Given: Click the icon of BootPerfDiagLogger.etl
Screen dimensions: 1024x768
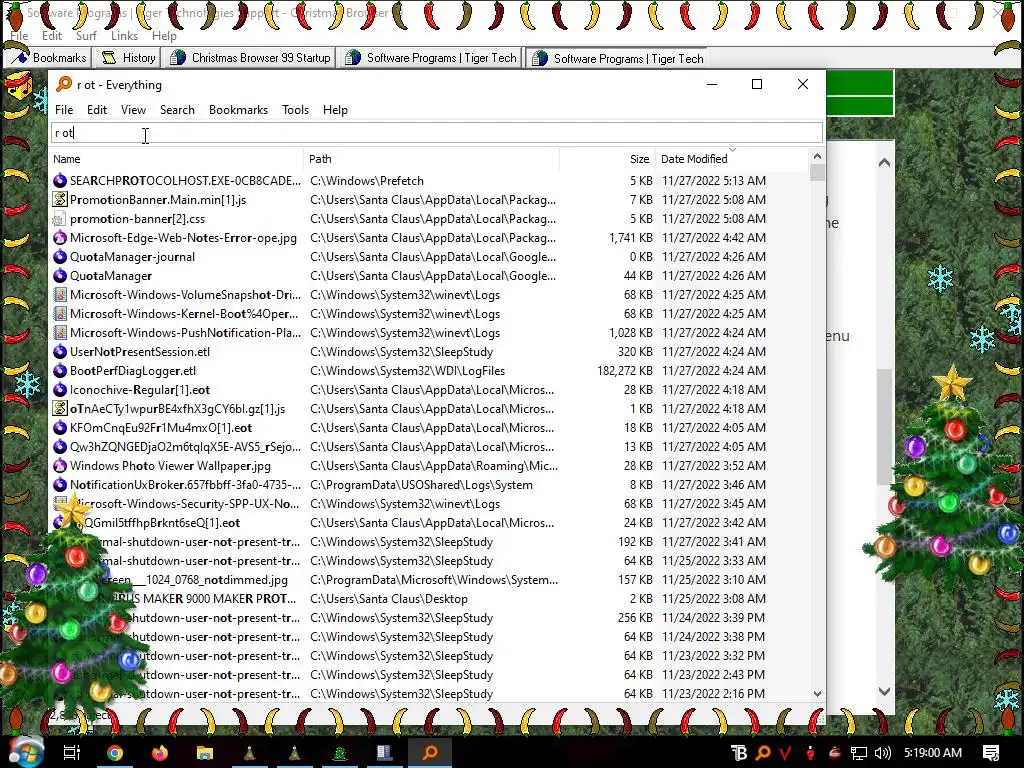Looking at the screenshot, I should click(x=60, y=370).
